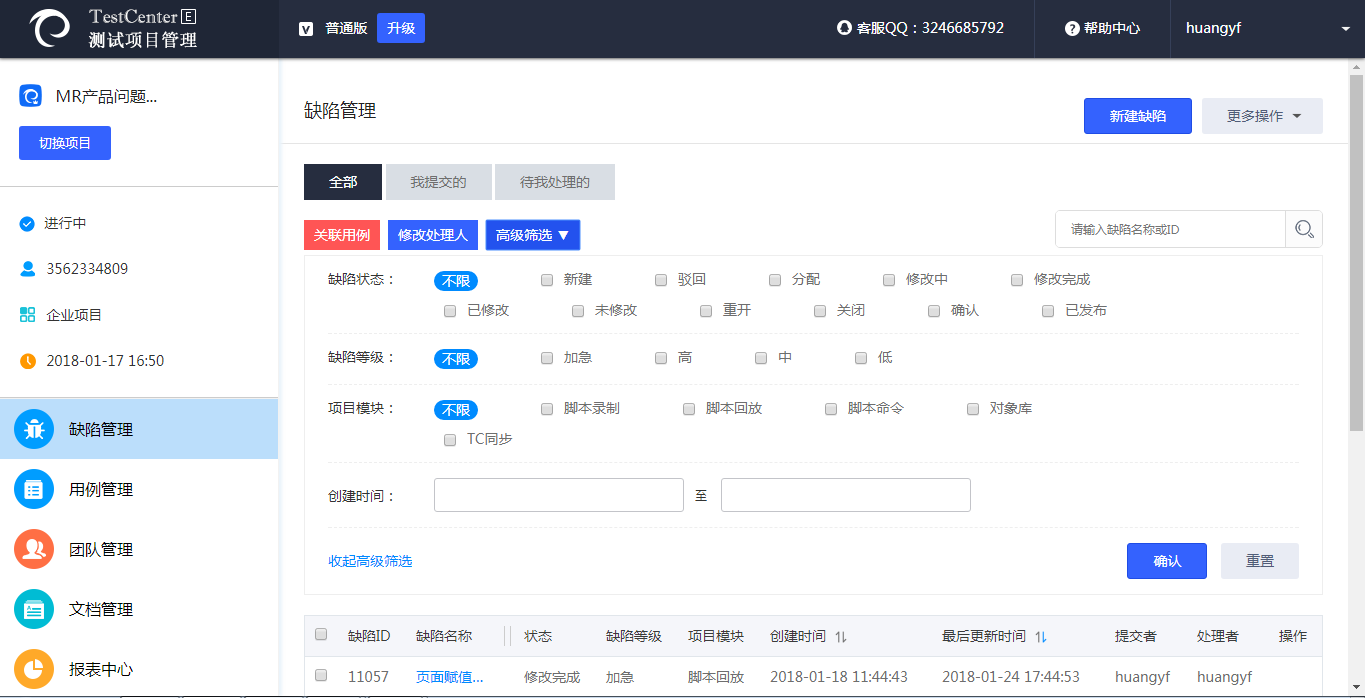The image size is (1365, 698).
Task: Switch to the 我提交的 tab
Action: pos(438,182)
